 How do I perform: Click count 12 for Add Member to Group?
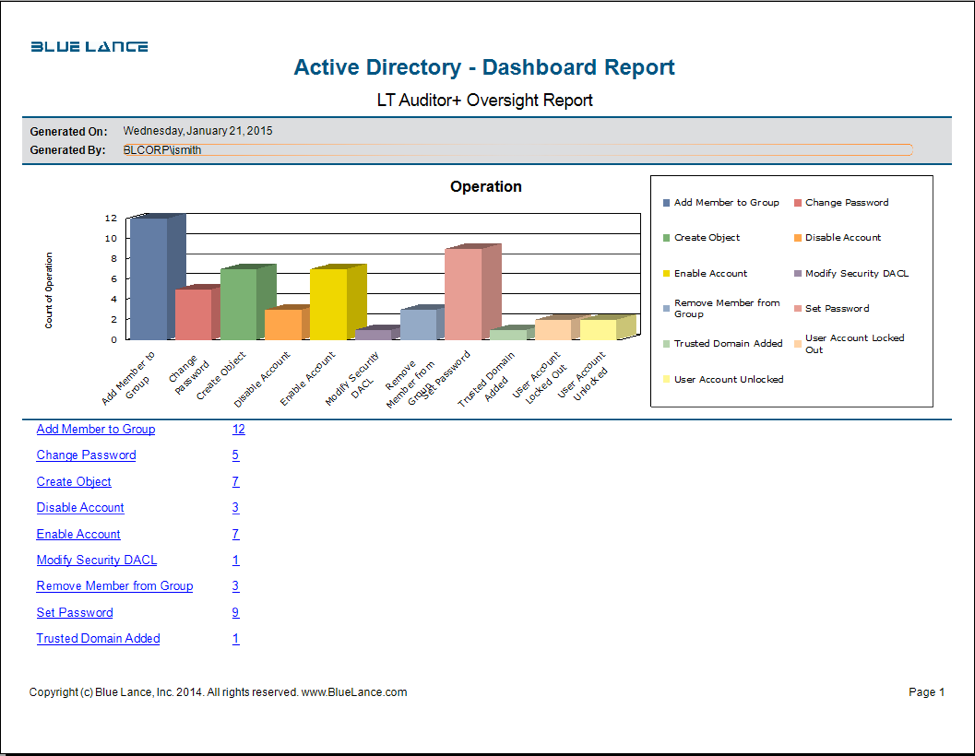click(239, 429)
